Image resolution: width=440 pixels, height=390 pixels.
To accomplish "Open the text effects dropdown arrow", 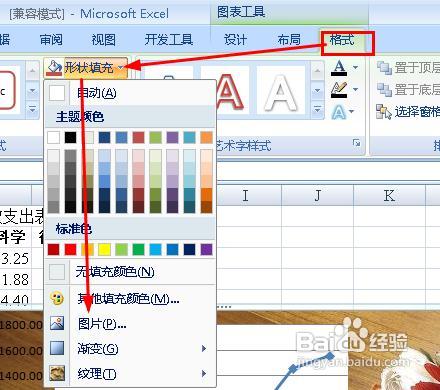I will point(351,112).
